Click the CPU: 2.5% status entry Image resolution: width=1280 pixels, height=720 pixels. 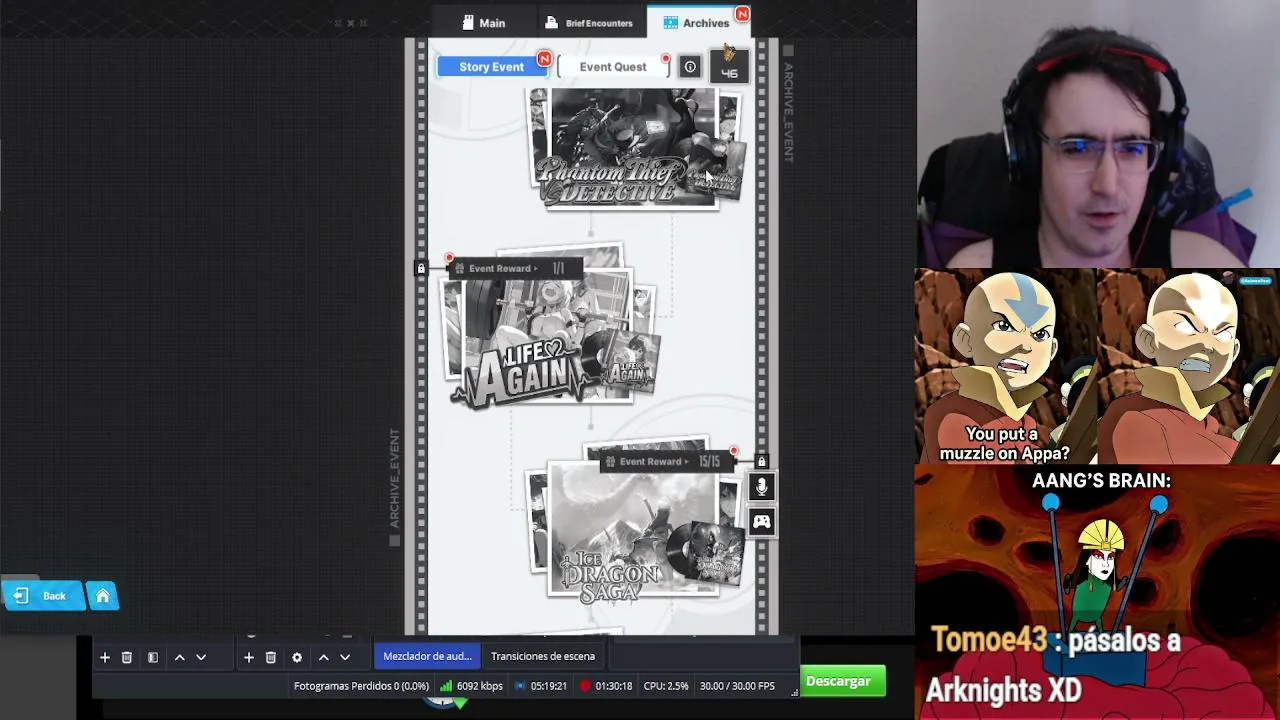(x=666, y=686)
